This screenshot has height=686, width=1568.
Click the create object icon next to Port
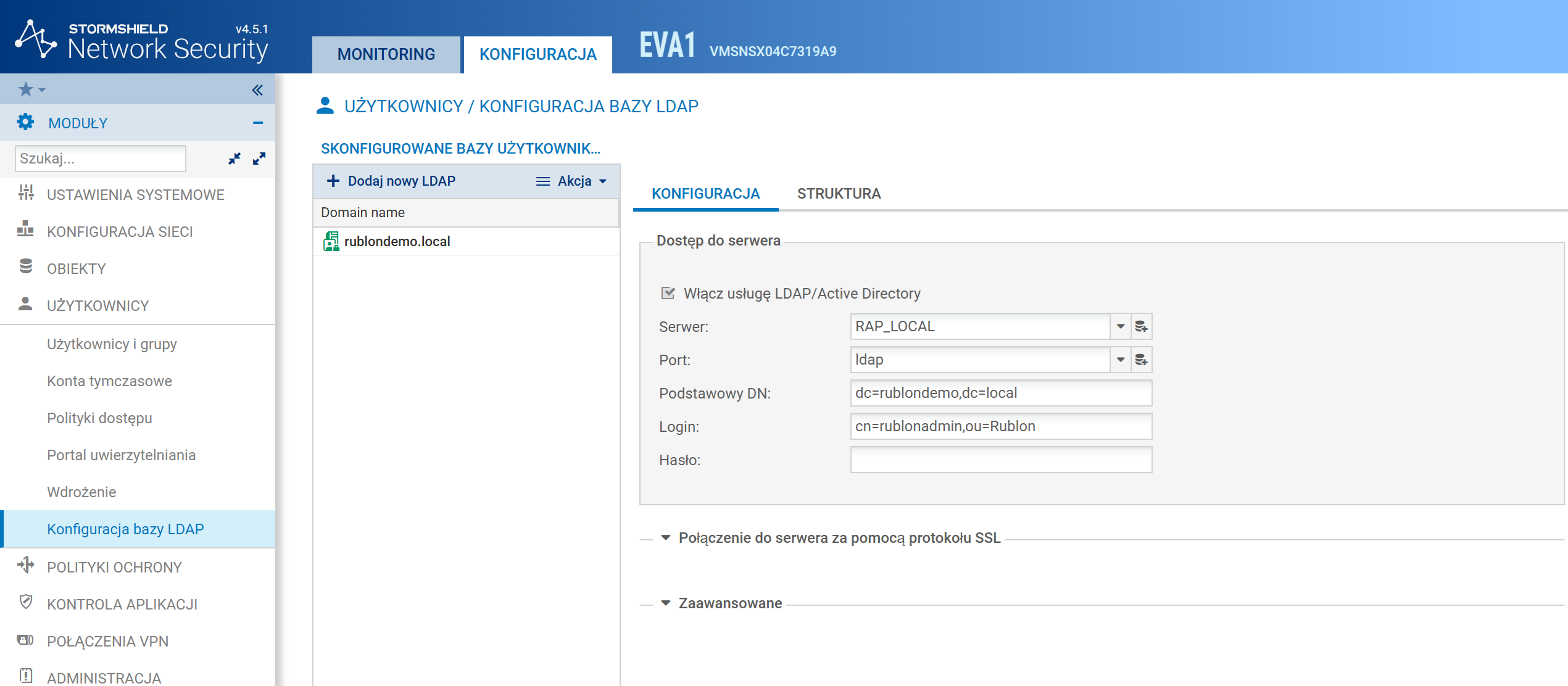tap(1142, 360)
